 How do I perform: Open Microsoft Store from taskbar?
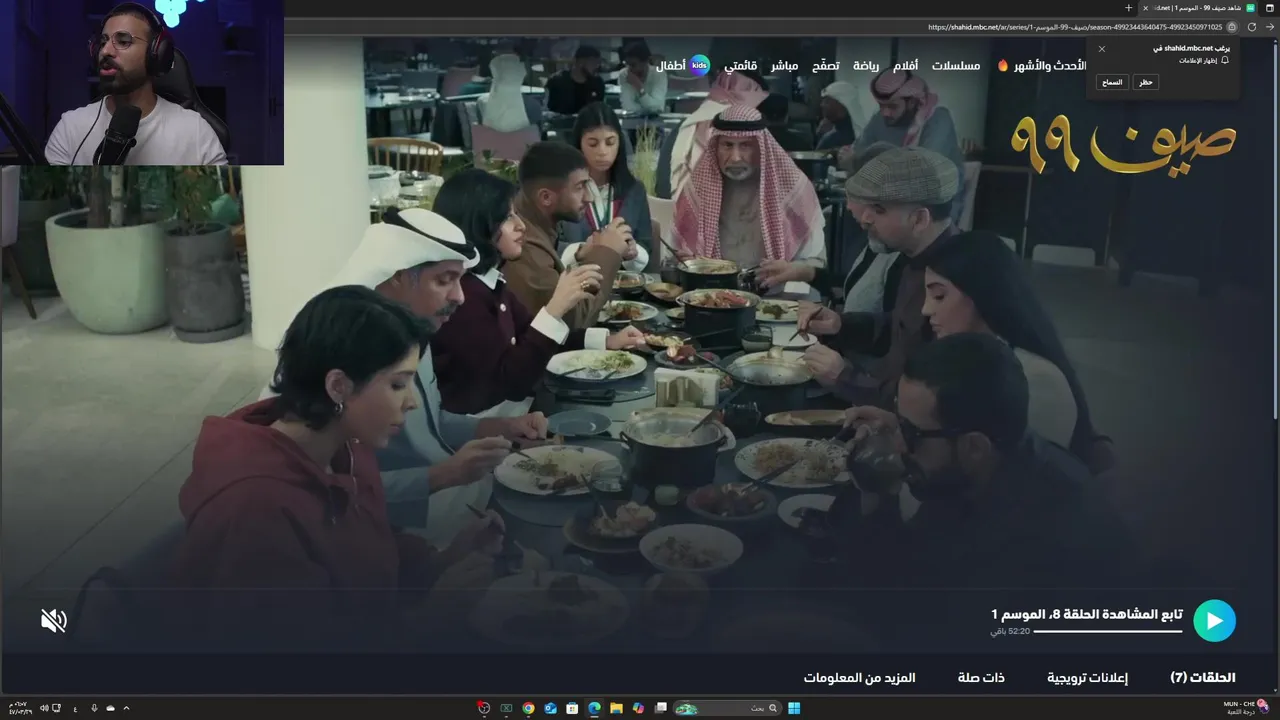572,708
